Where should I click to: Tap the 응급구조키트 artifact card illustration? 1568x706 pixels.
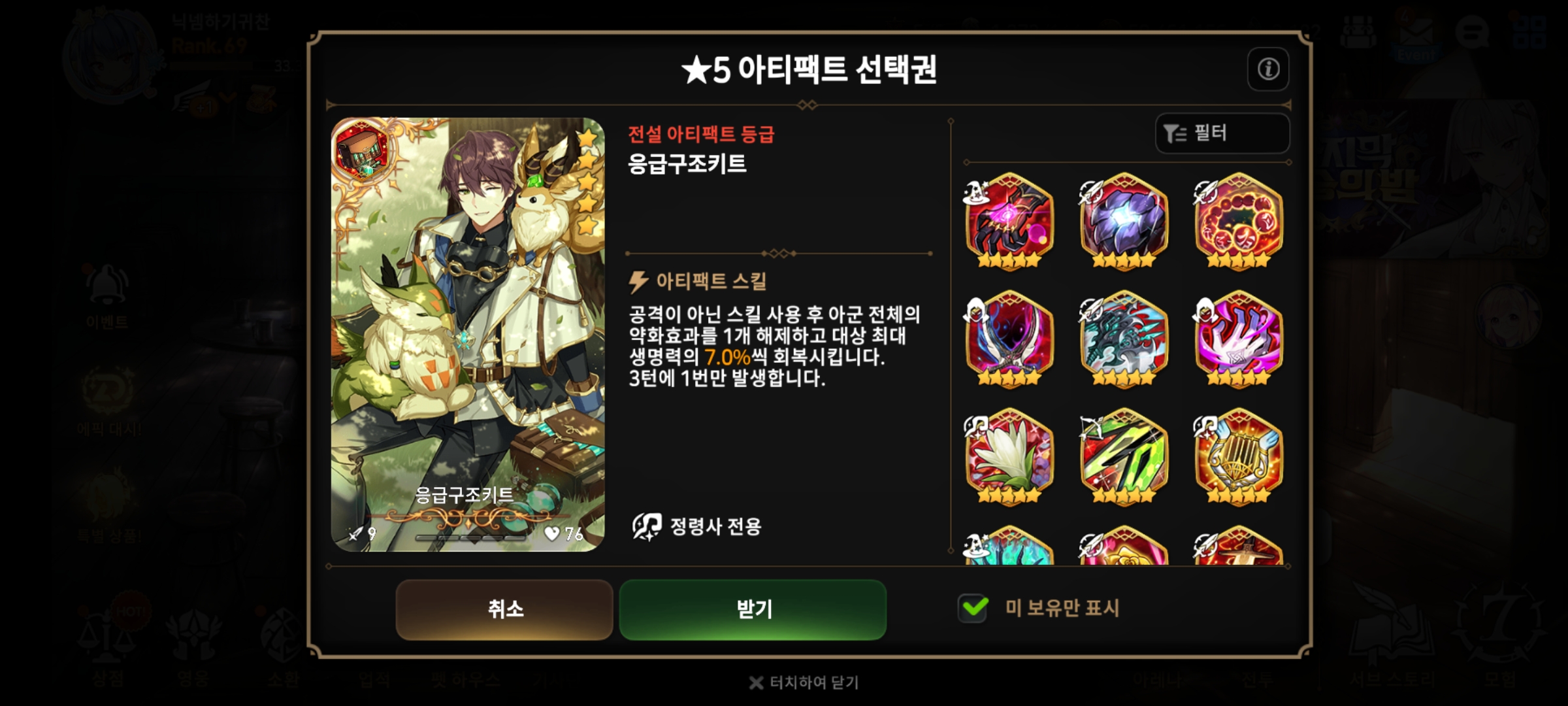coord(468,335)
